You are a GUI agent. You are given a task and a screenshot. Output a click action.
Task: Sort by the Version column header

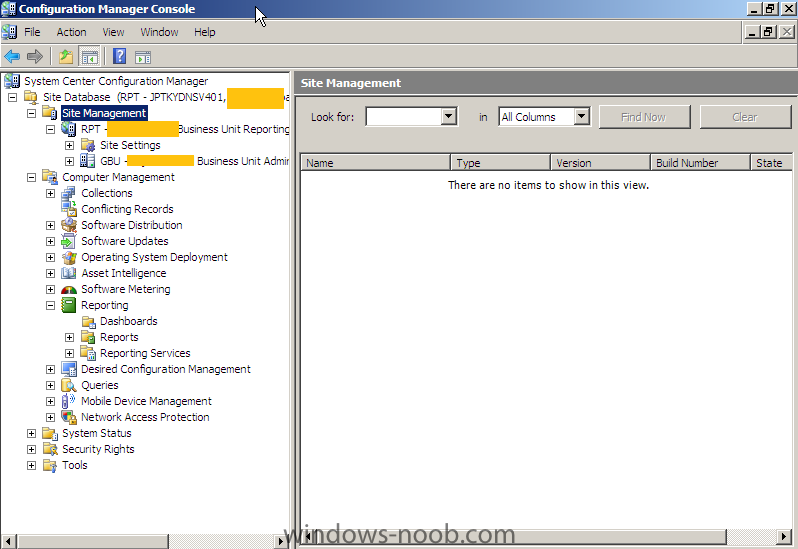[x=601, y=163]
